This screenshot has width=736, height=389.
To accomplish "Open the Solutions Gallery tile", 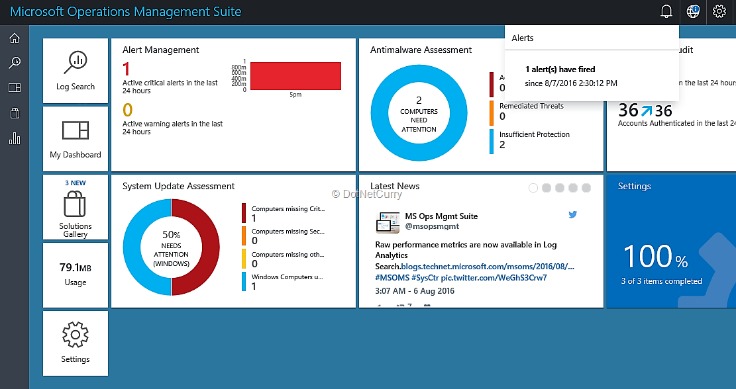I will pyautogui.click(x=76, y=207).
